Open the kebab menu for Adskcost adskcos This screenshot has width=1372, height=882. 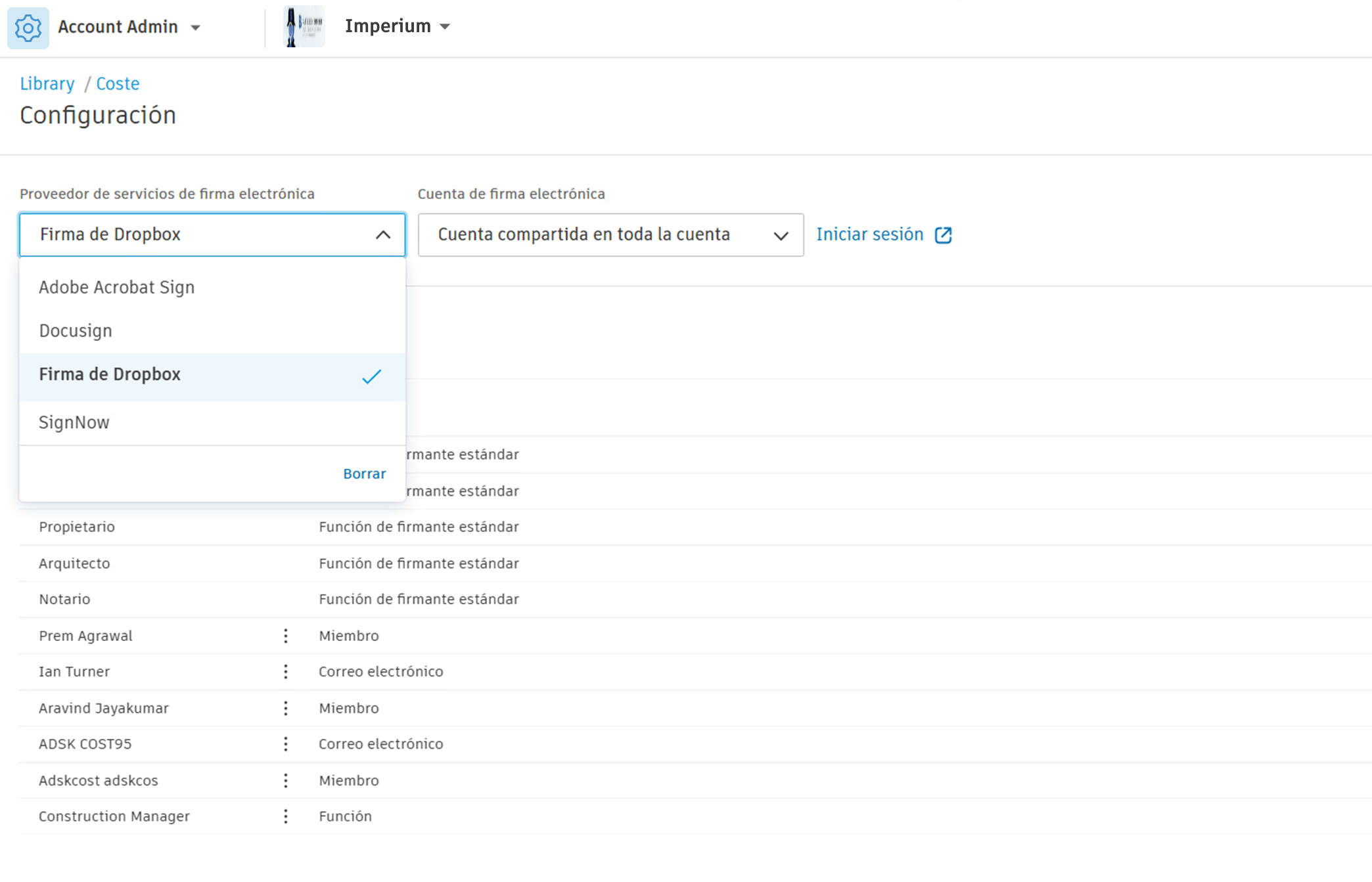click(285, 780)
